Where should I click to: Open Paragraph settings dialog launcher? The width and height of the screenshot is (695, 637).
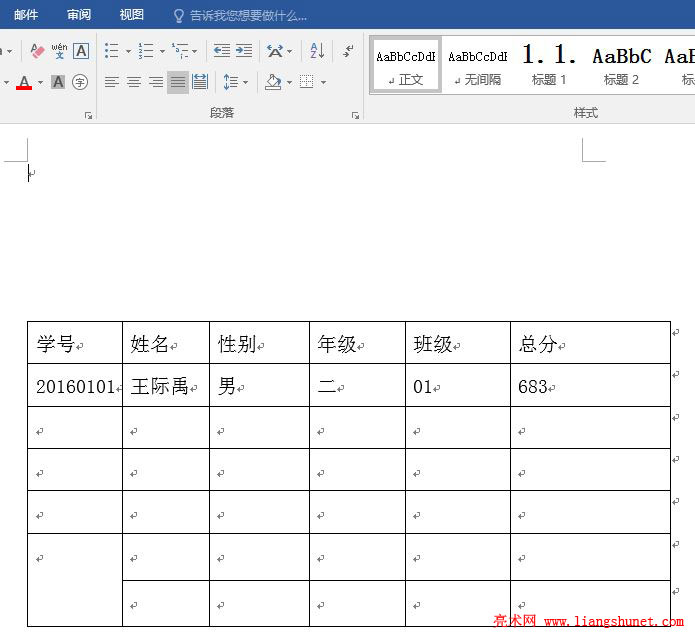[355, 115]
